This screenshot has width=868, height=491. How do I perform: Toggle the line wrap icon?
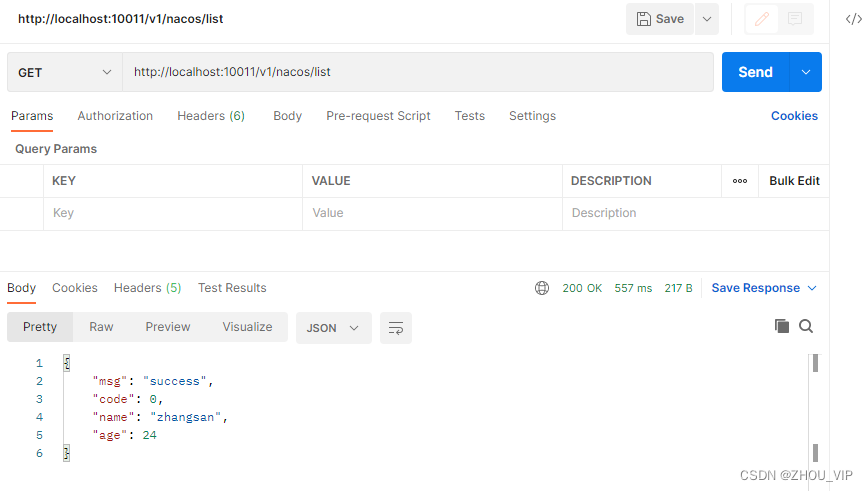(x=396, y=328)
